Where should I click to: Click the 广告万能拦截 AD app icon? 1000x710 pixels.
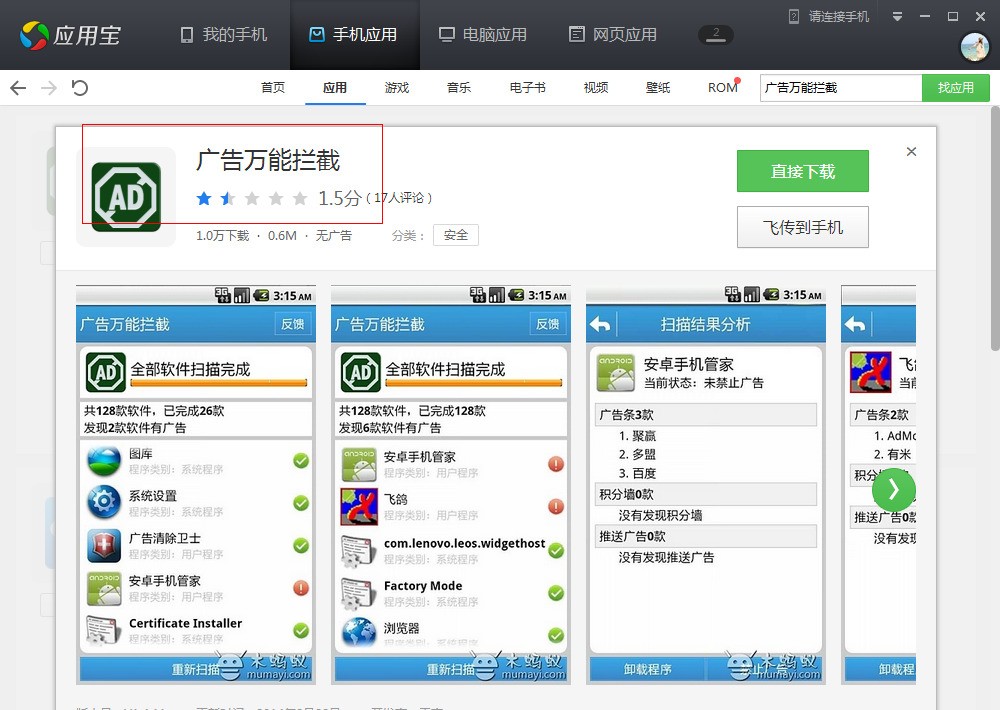pos(126,197)
